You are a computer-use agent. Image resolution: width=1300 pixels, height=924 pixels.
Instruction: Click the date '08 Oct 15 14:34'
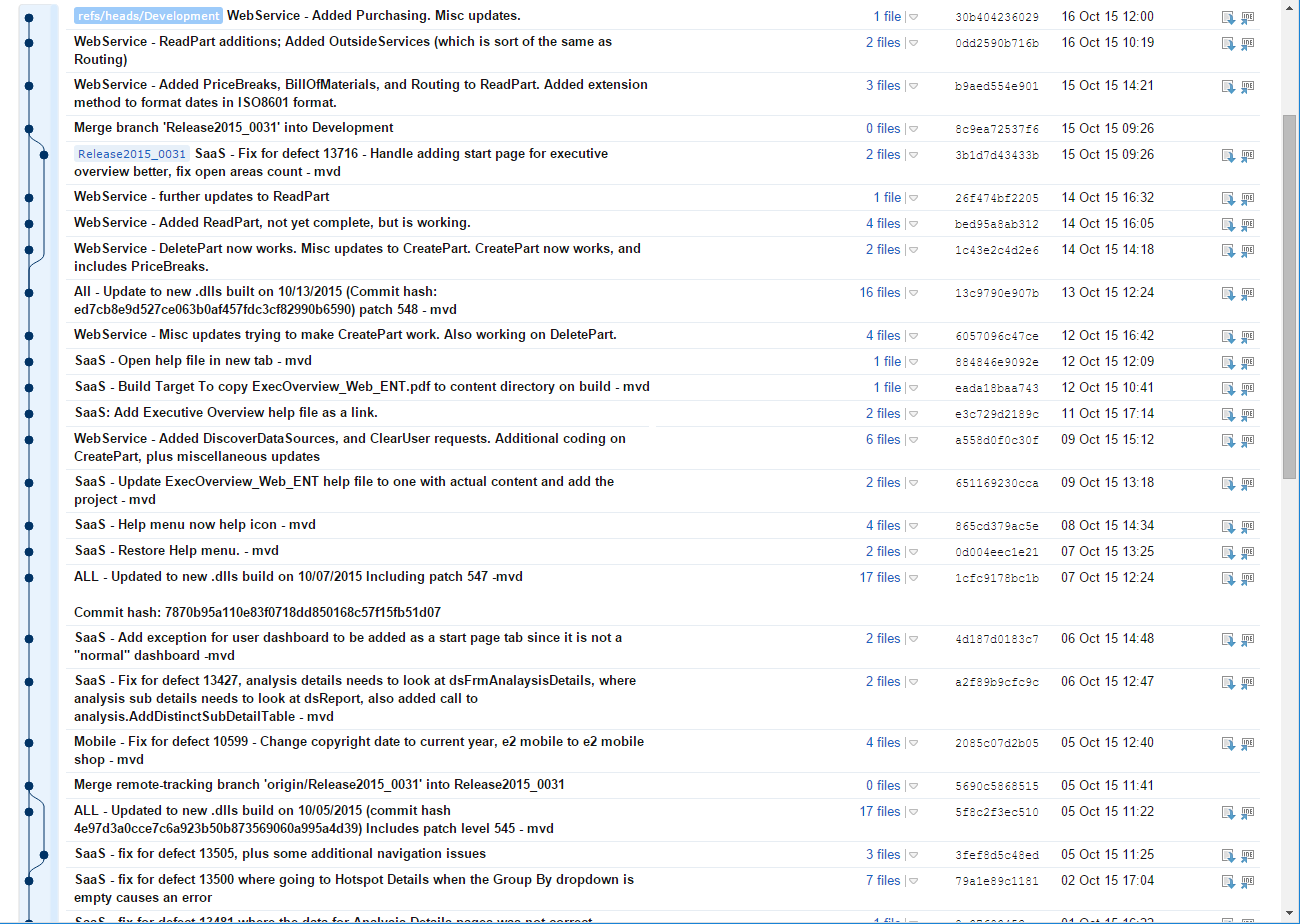1108,526
